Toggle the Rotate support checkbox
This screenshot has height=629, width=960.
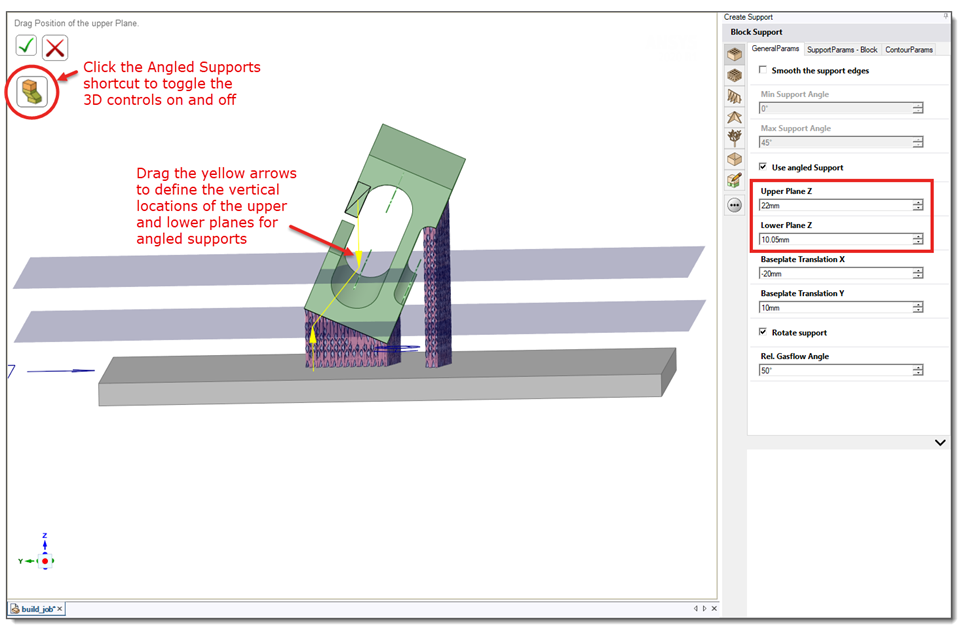tap(763, 332)
